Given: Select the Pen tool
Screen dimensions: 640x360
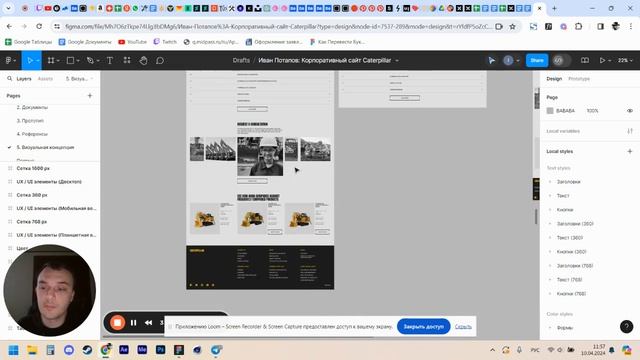Looking at the screenshot, I should (x=90, y=60).
